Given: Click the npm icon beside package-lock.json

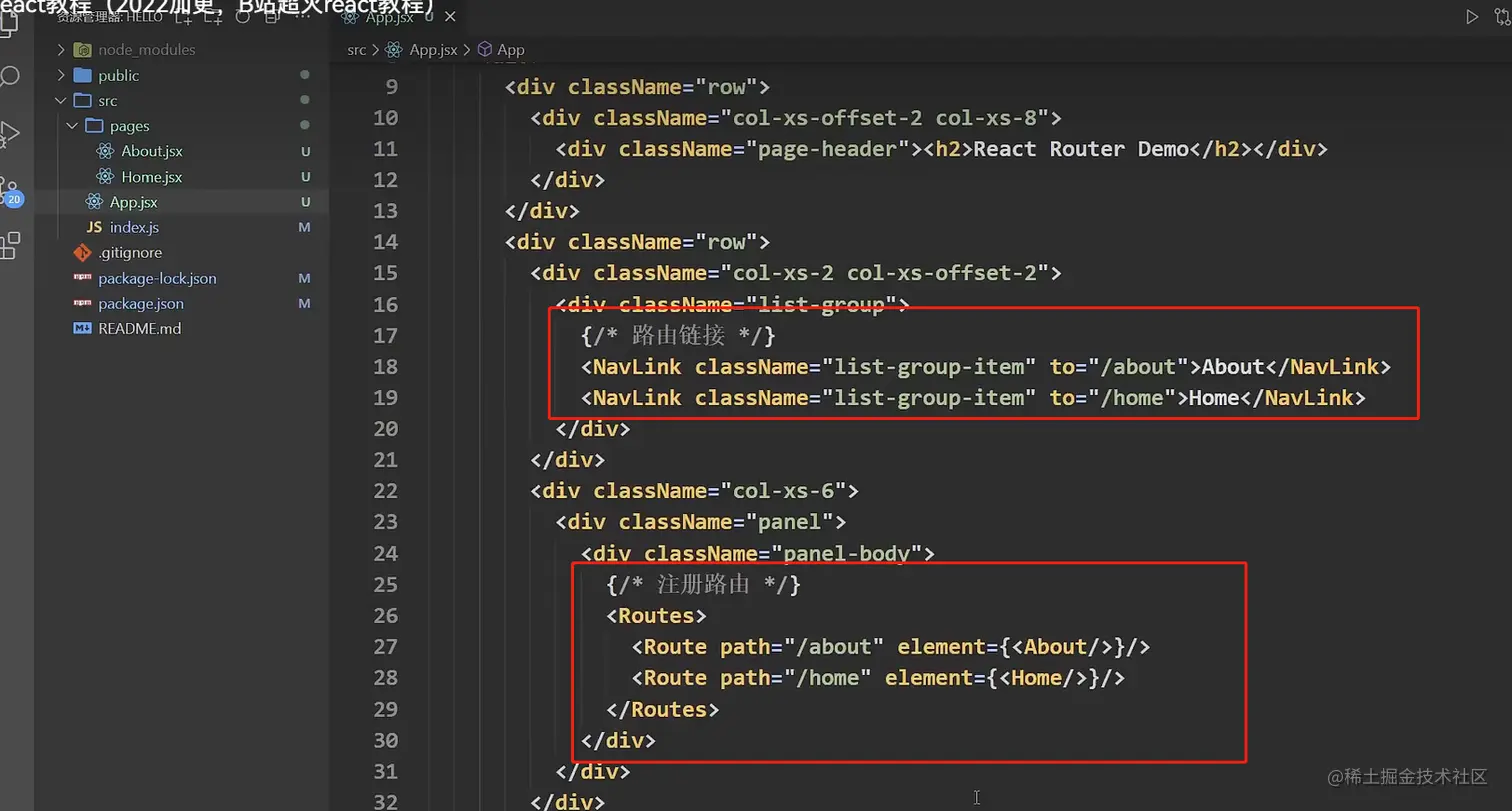Looking at the screenshot, I should [83, 278].
